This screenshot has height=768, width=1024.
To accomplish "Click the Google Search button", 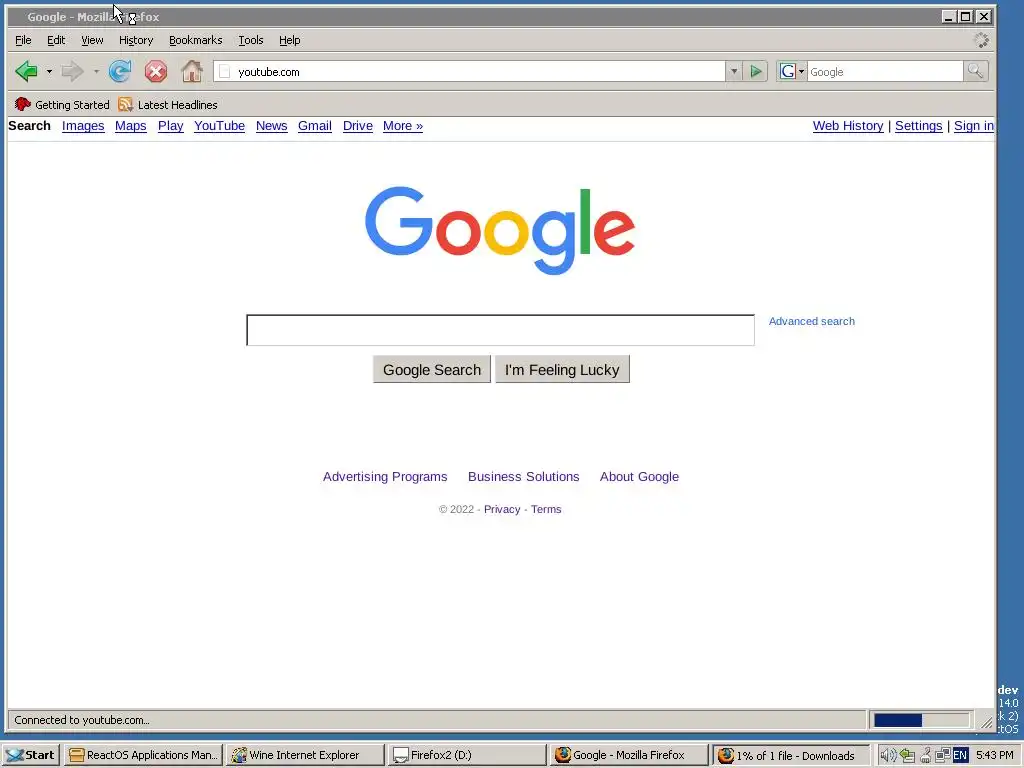I will [432, 370].
